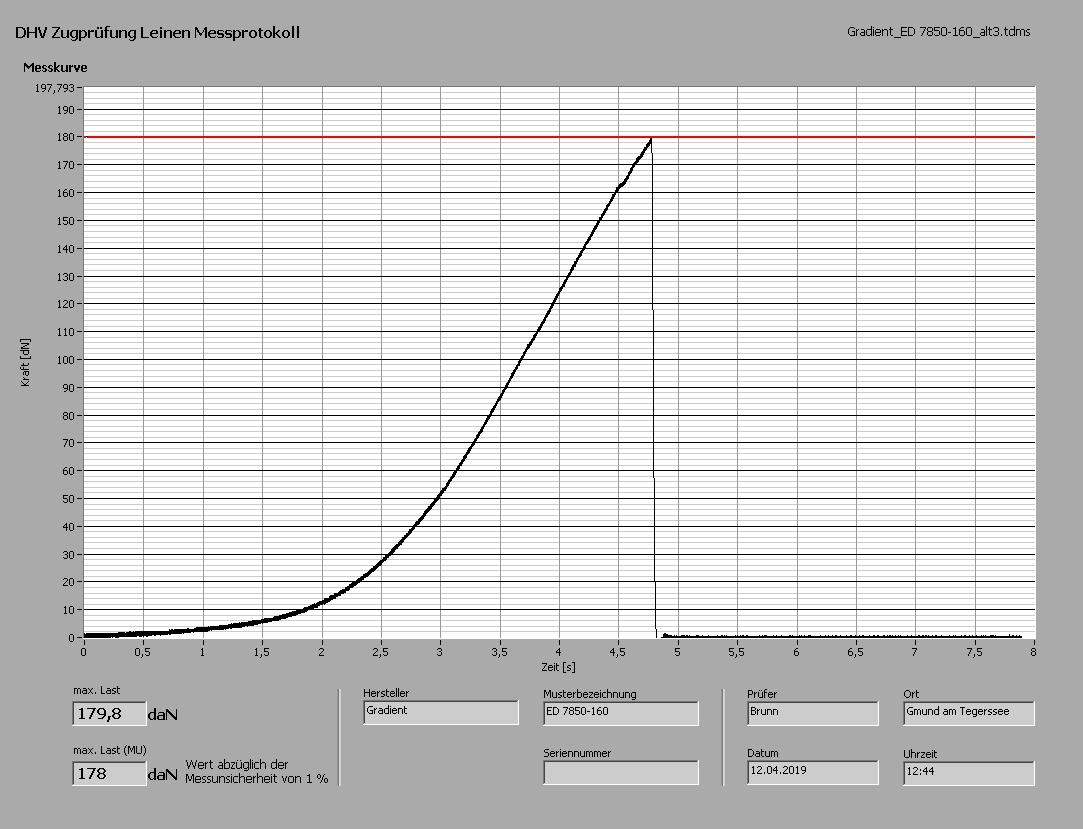
Task: Click the title DHV Zugprüfung Leinen Messprotokoll
Action: [x=157, y=32]
